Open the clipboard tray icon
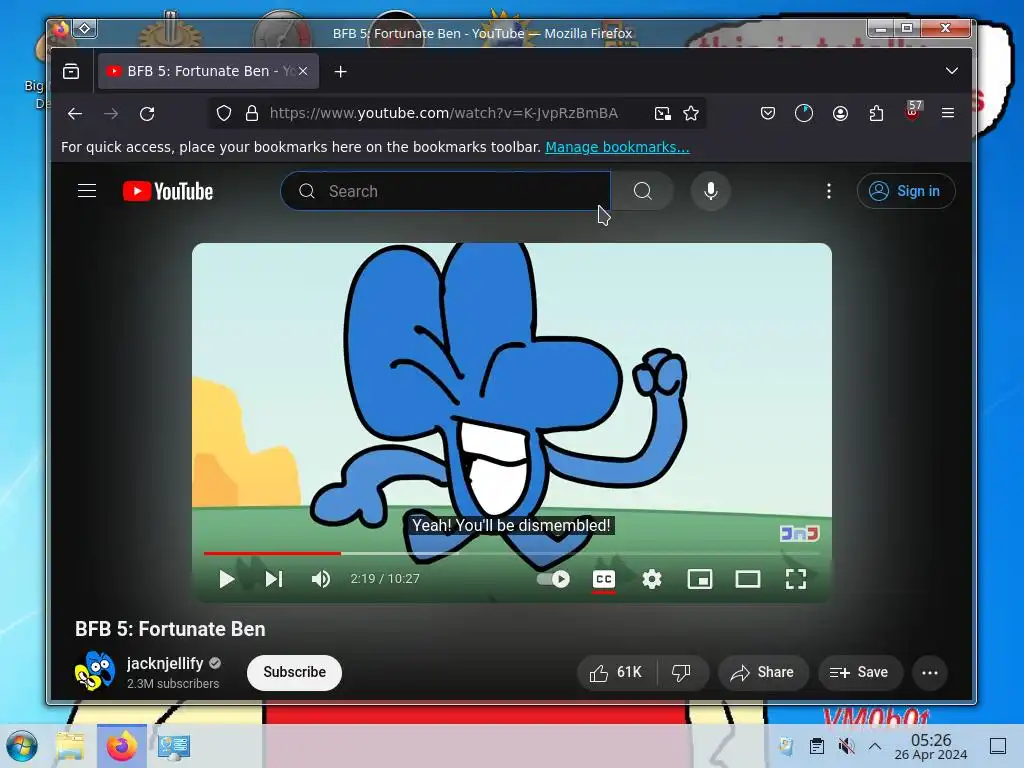The width and height of the screenshot is (1024, 768). pyautogui.click(x=816, y=746)
